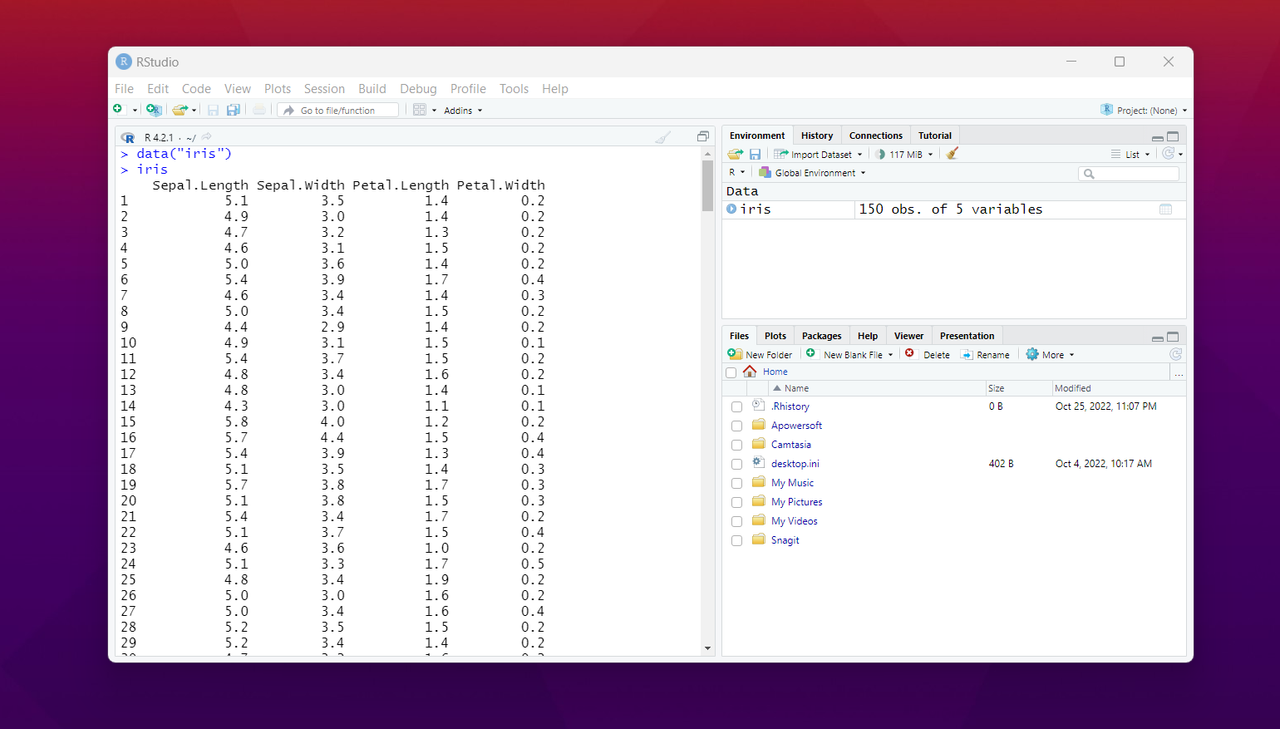Image resolution: width=1280 pixels, height=729 pixels.
Task: Check the My Music folder checkbox
Action: (x=737, y=483)
